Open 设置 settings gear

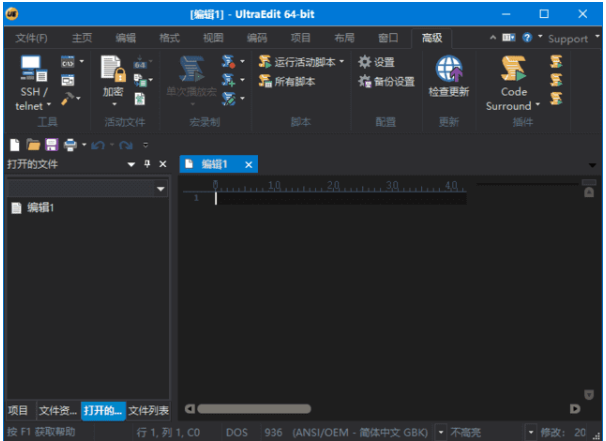click(x=376, y=62)
